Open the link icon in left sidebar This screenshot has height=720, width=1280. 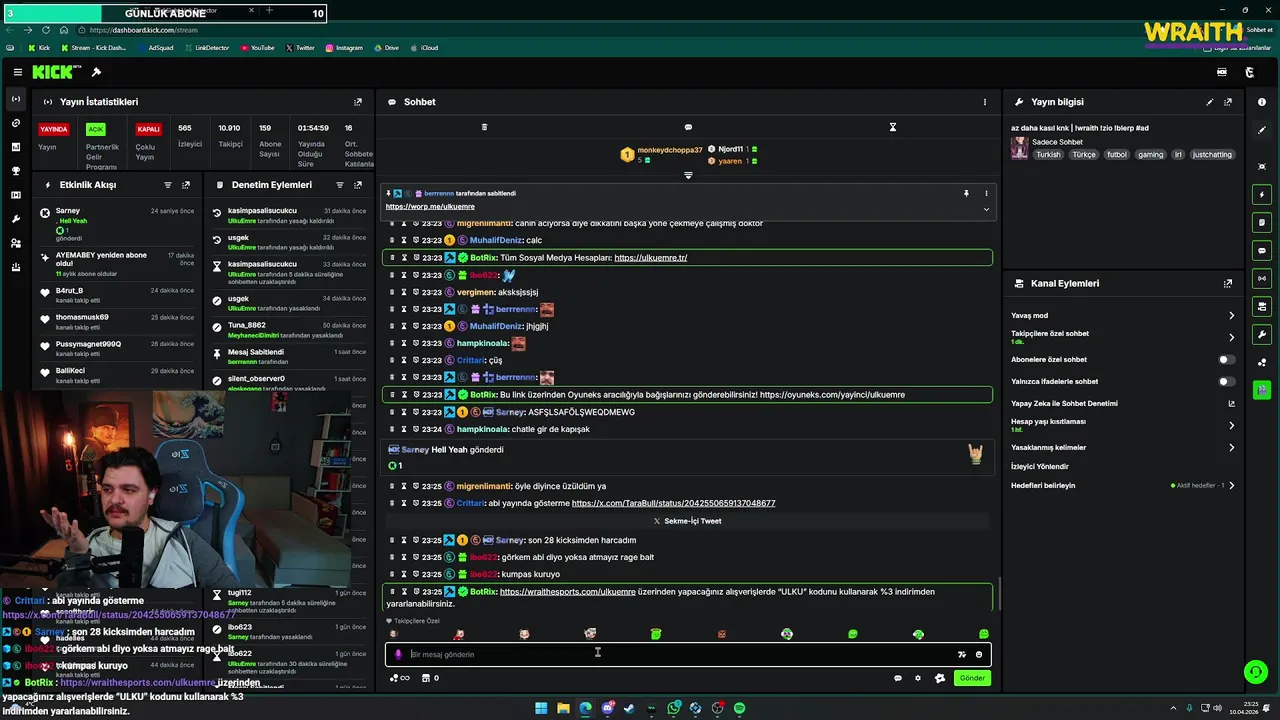tap(15, 123)
